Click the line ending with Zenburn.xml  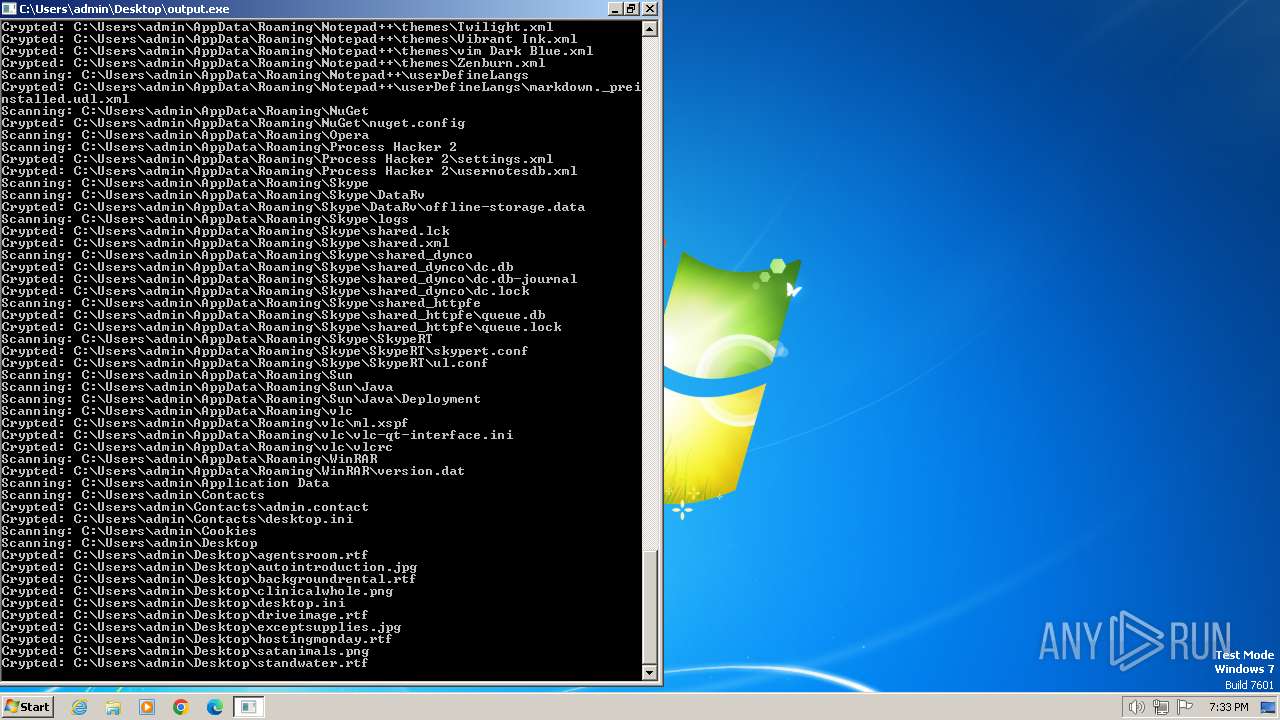[x=273, y=63]
